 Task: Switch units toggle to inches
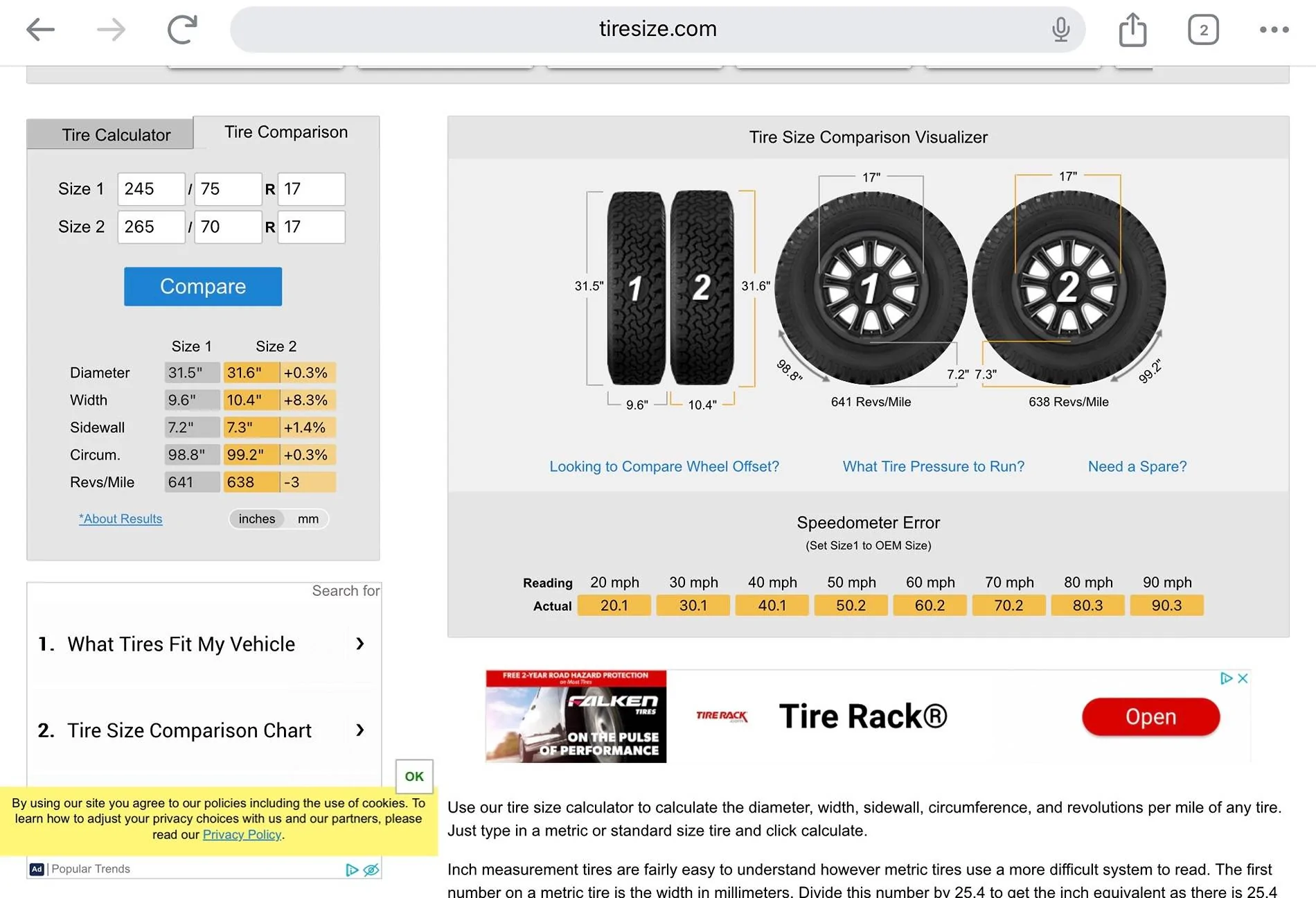click(x=257, y=519)
